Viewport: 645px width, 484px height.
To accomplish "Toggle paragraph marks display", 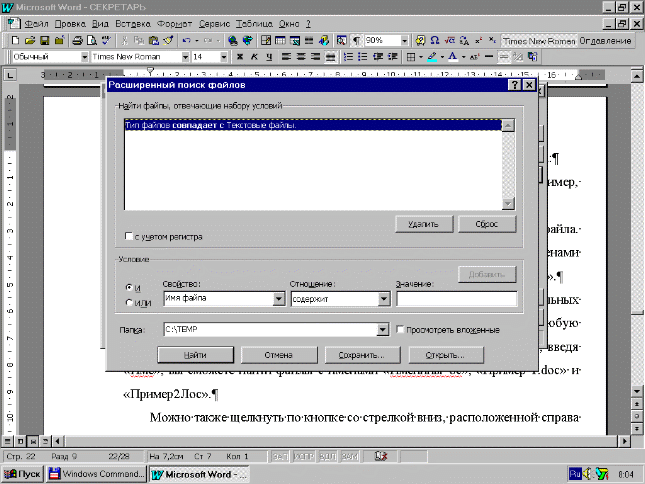I will tap(356, 40).
